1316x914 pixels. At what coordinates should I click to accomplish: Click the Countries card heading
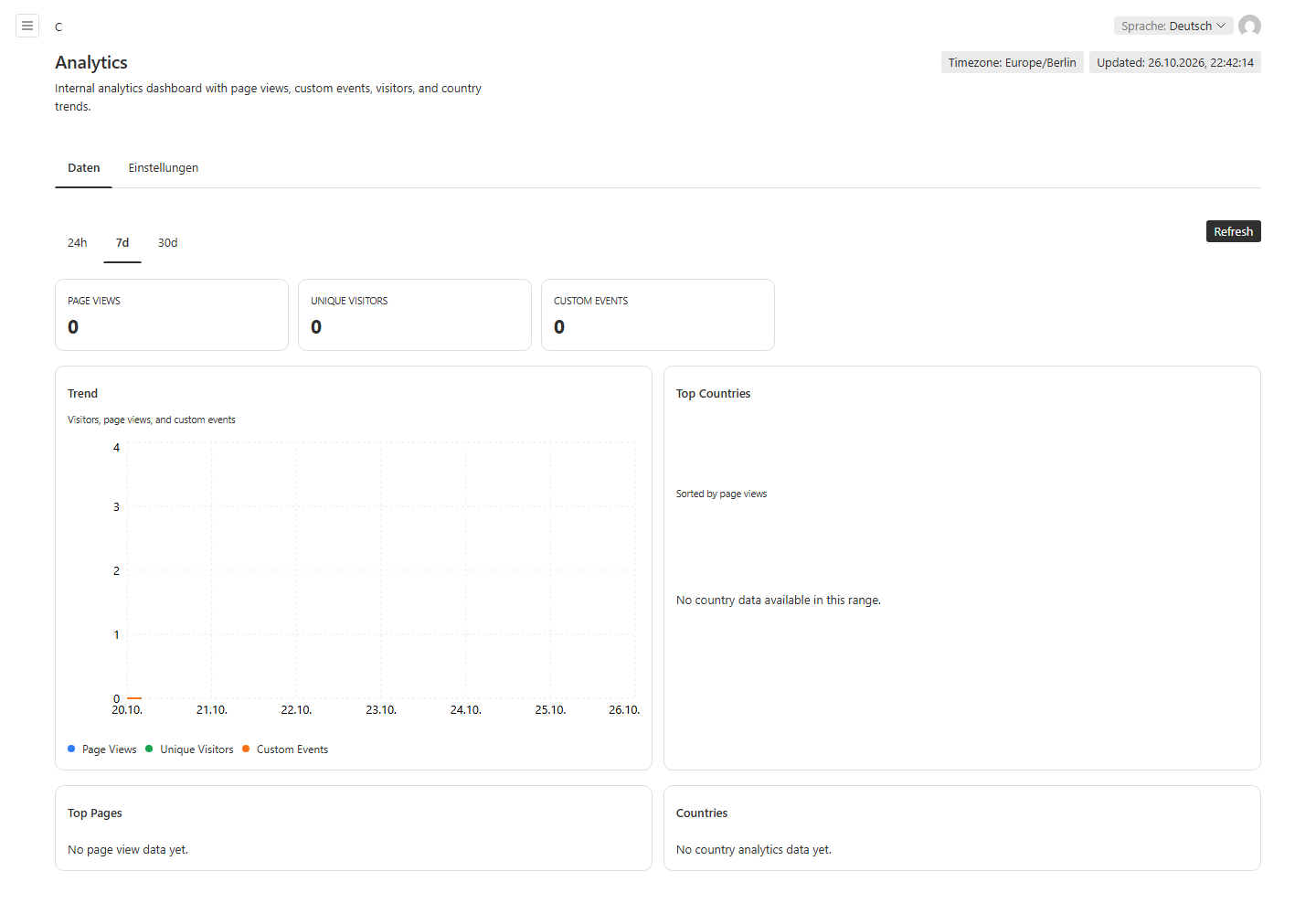(702, 813)
